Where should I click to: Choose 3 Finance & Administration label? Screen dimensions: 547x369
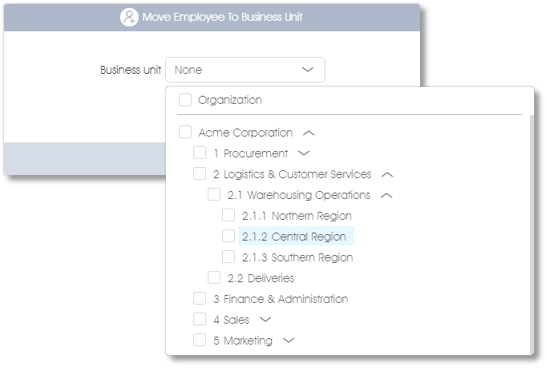281,299
